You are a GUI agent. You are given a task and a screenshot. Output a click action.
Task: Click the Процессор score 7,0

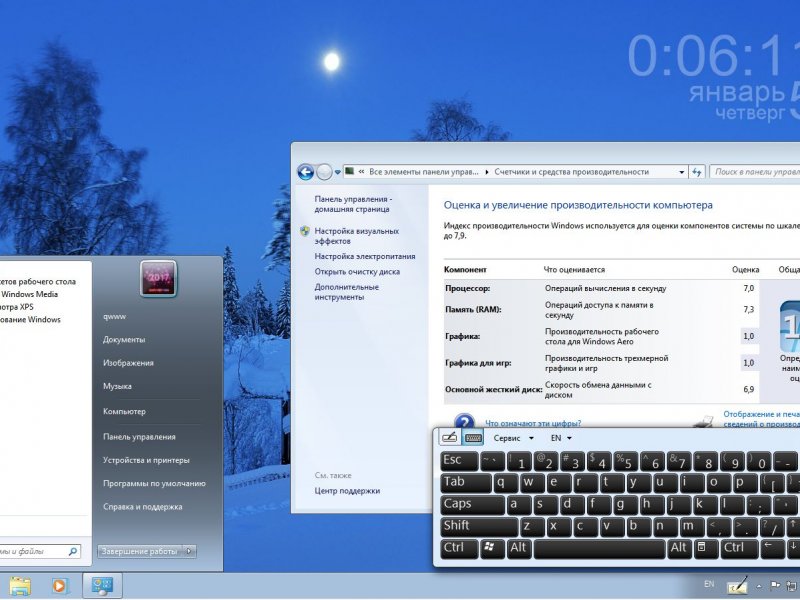pyautogui.click(x=748, y=288)
